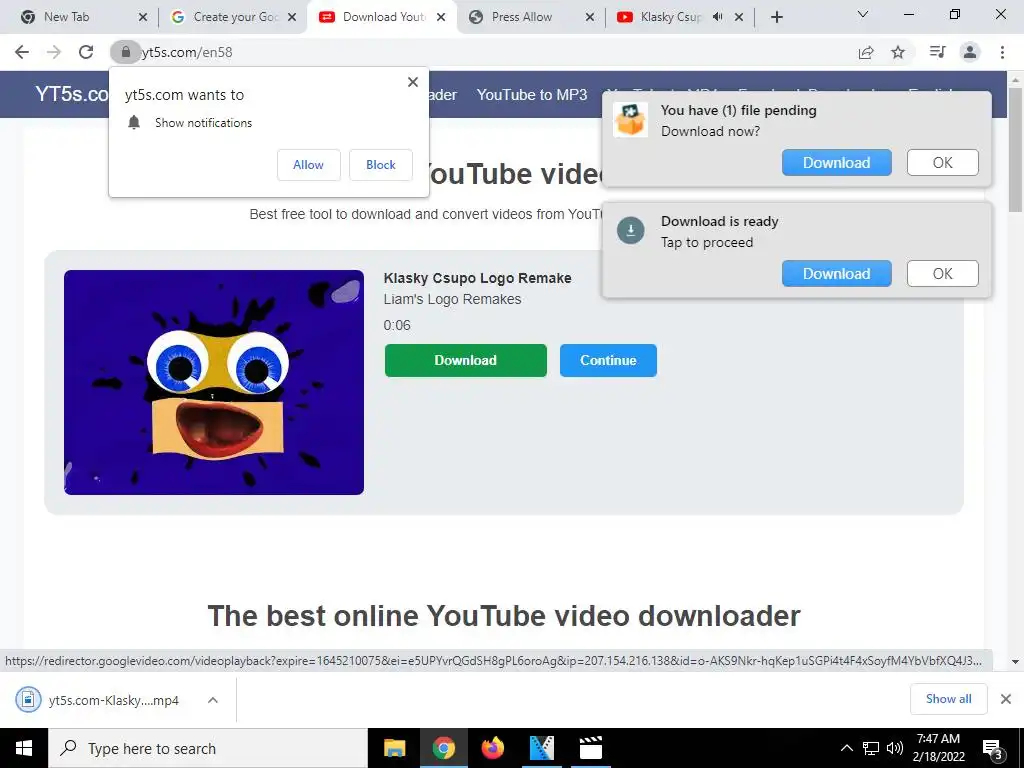
Task: Reload the page with the refresh icon
Action: tap(86, 52)
